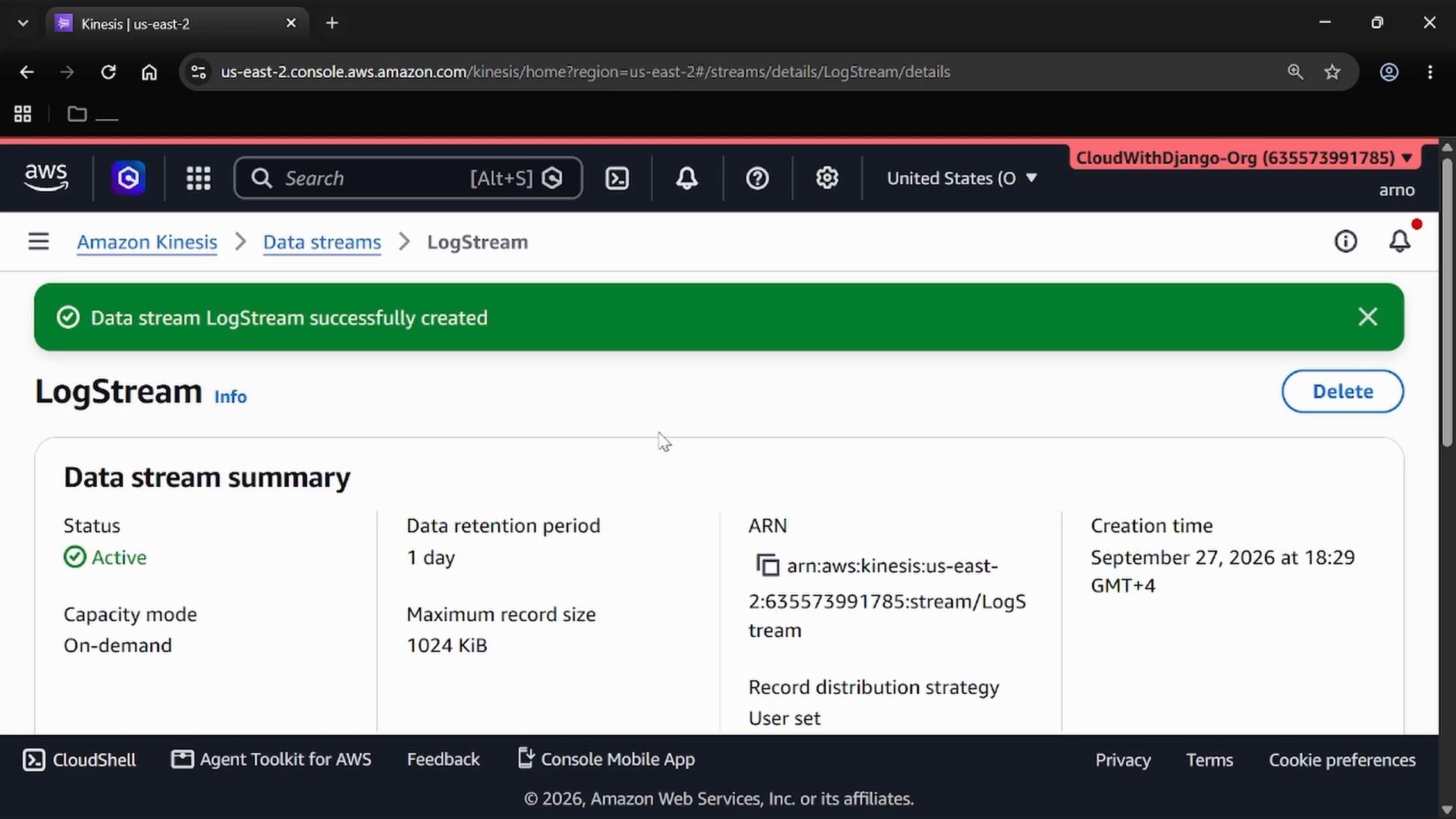Launch CloudShell from the top navigation icon
This screenshot has width=1456, height=819.
coord(617,178)
